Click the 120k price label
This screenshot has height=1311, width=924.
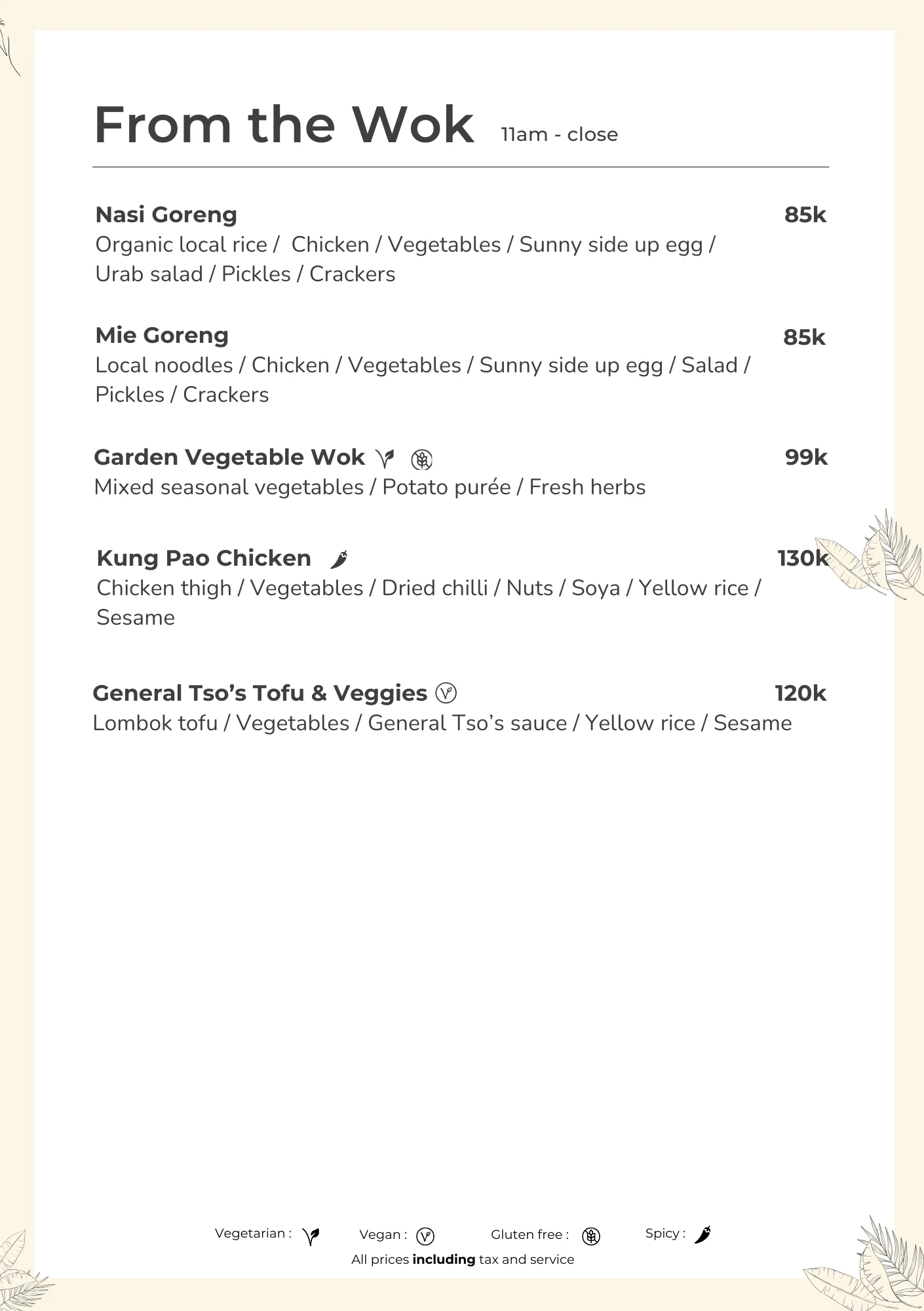pos(800,693)
